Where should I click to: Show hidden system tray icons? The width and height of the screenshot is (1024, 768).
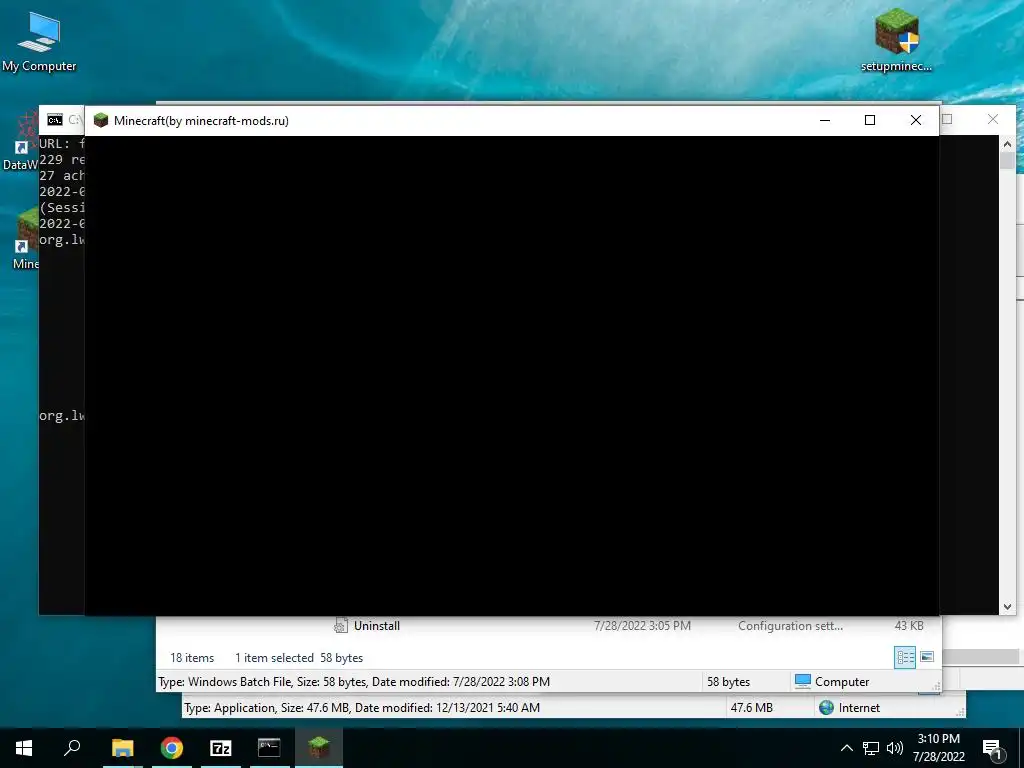click(x=846, y=748)
